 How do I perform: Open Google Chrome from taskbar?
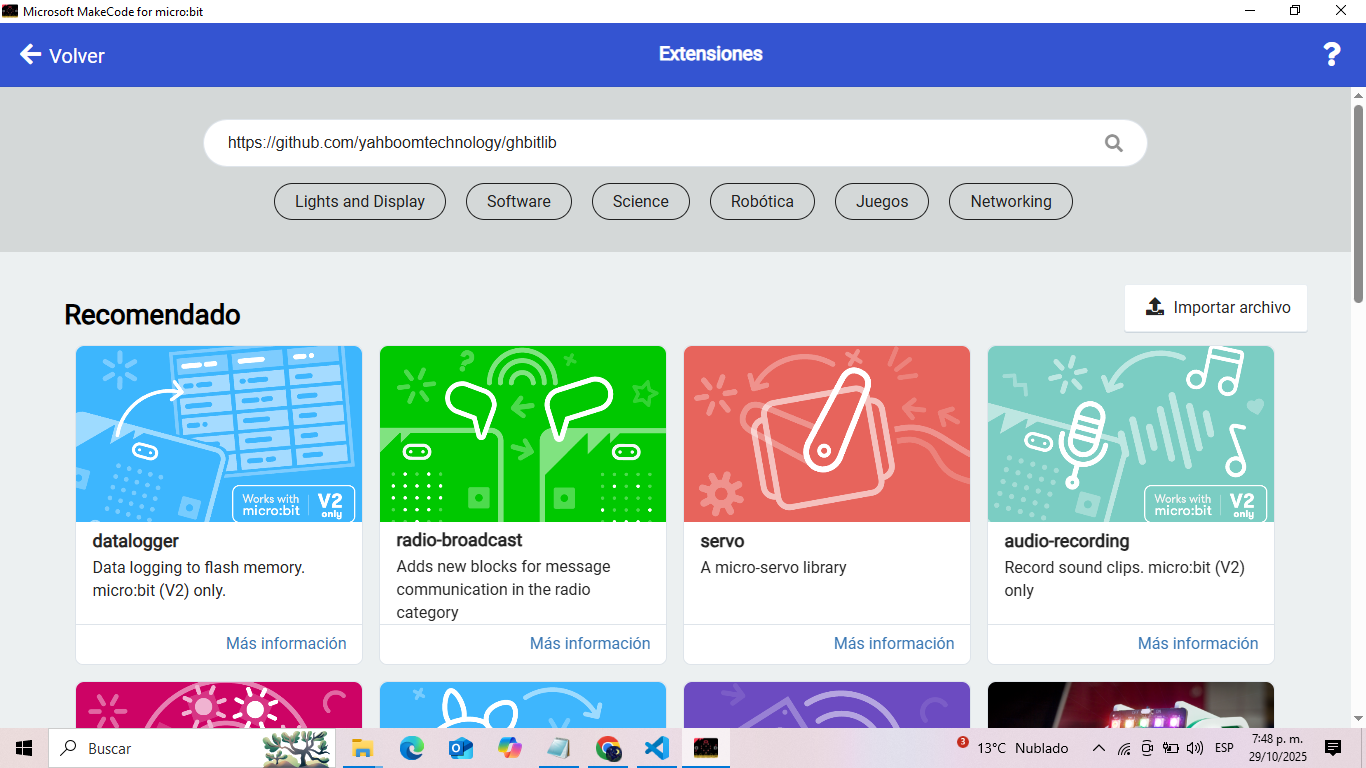[x=608, y=748]
